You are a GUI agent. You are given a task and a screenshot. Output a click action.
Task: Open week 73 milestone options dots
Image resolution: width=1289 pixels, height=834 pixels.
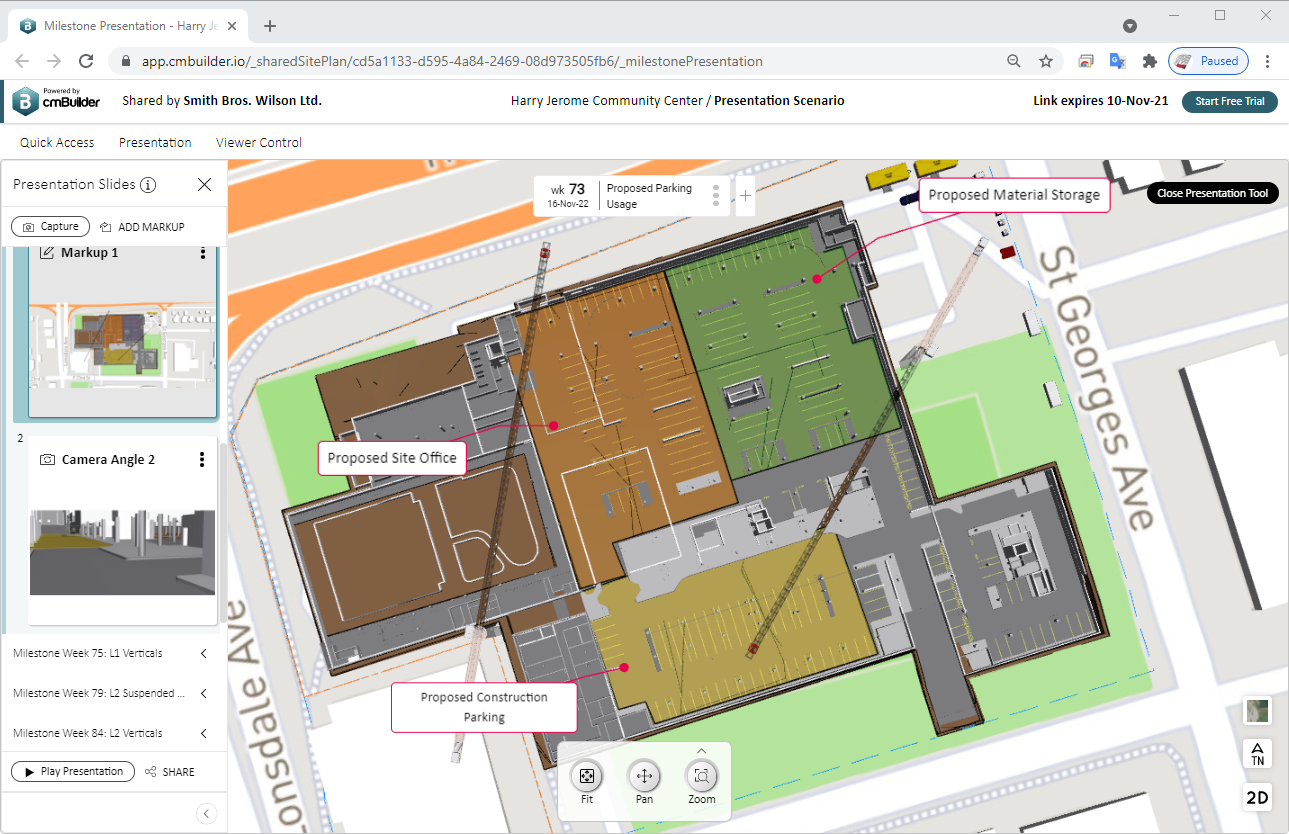(x=715, y=195)
